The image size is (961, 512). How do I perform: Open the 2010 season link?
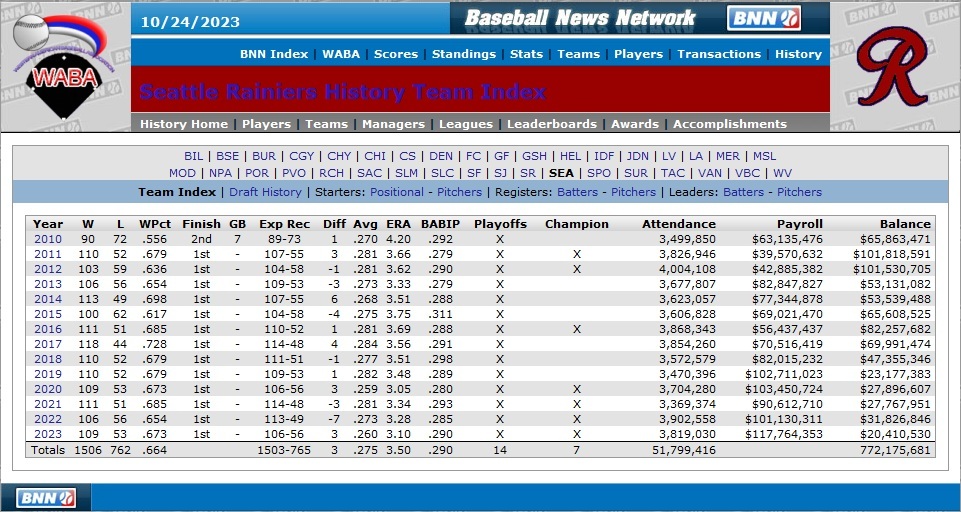[48, 239]
